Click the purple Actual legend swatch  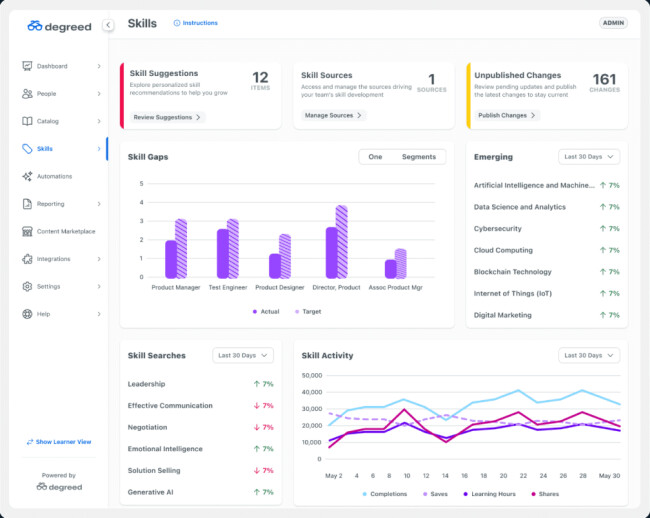click(x=256, y=312)
